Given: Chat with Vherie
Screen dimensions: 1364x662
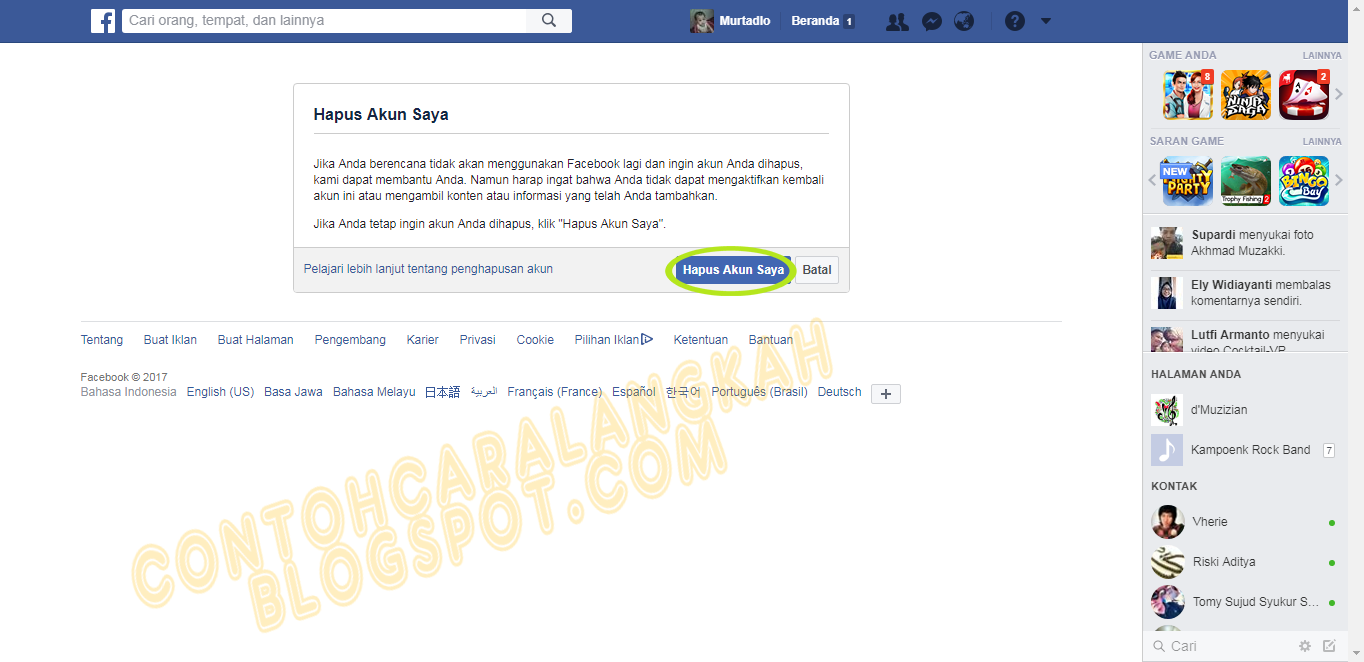Looking at the screenshot, I should coord(1246,522).
